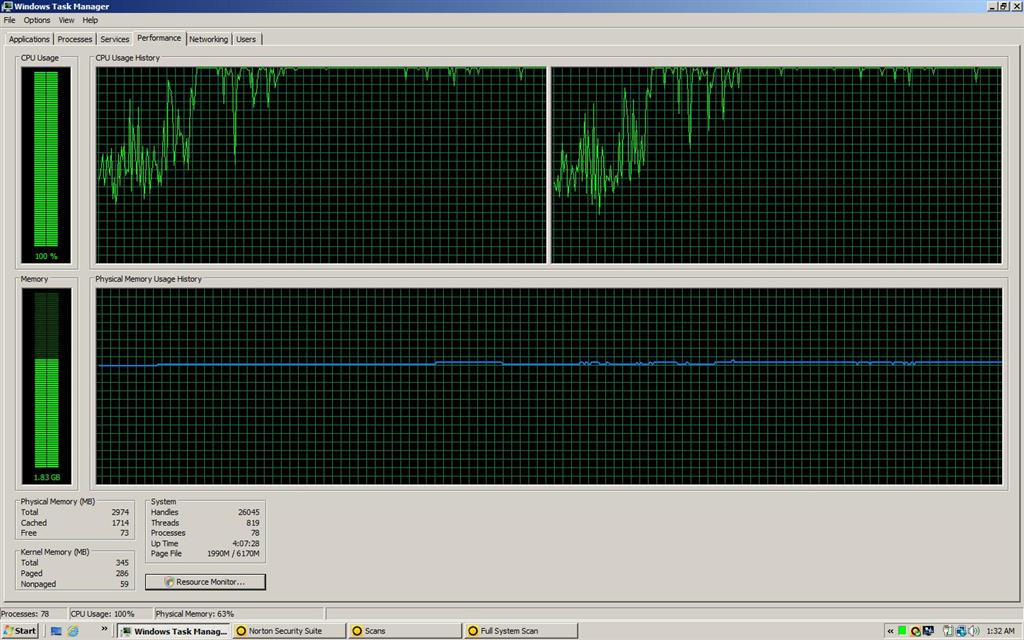
Task: Click status bar CPU Usage: 100%
Action: point(103,614)
